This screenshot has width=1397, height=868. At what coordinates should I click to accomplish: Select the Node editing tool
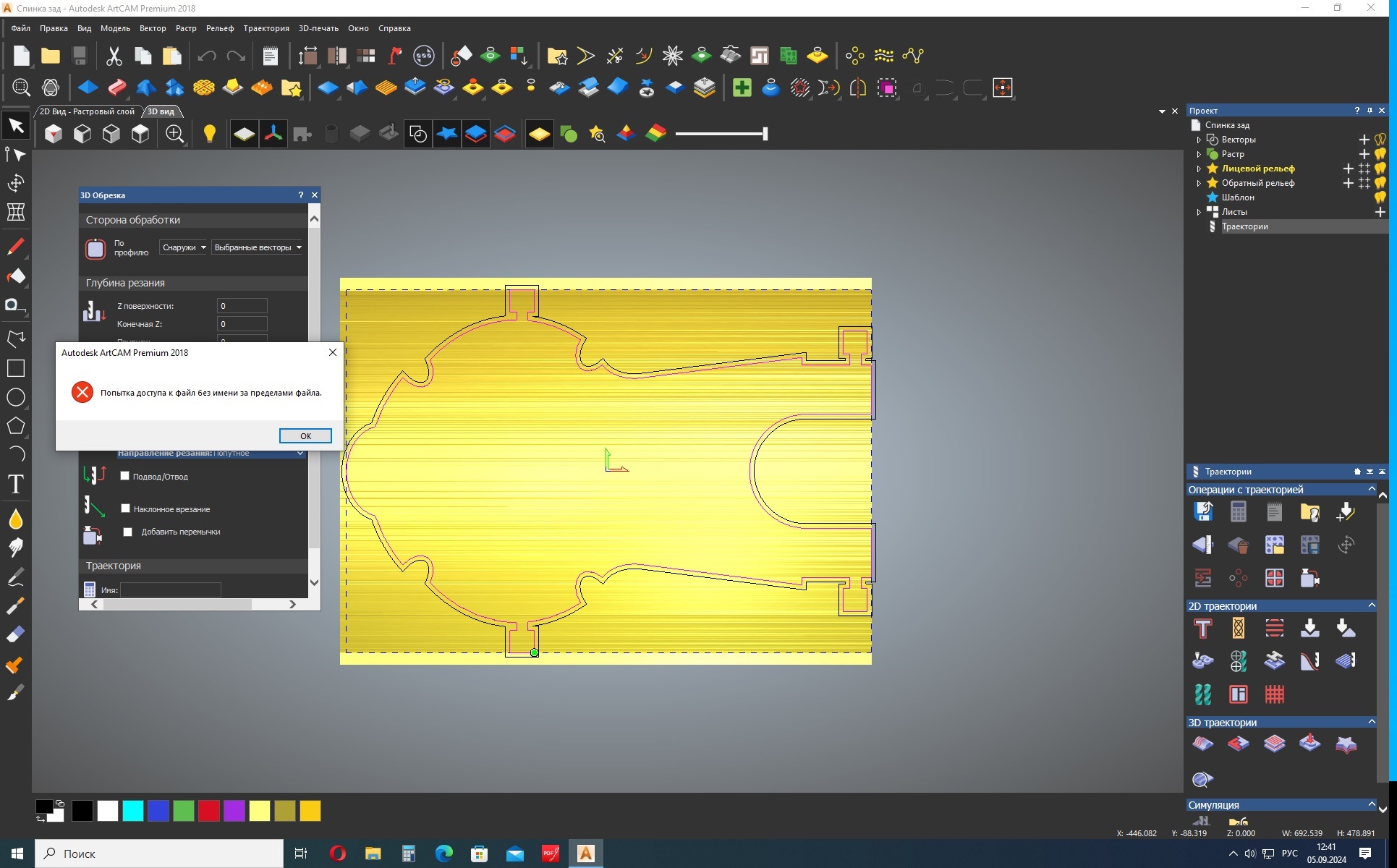click(16, 154)
